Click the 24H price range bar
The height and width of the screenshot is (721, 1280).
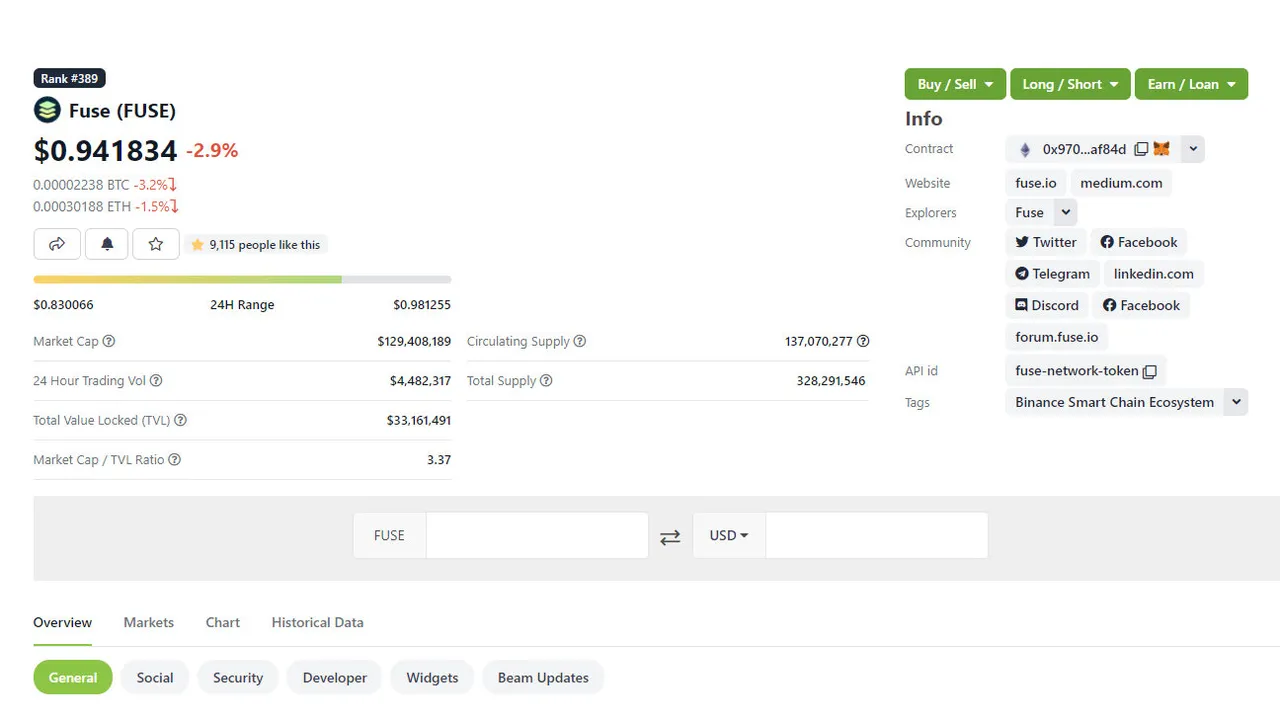pos(242,280)
